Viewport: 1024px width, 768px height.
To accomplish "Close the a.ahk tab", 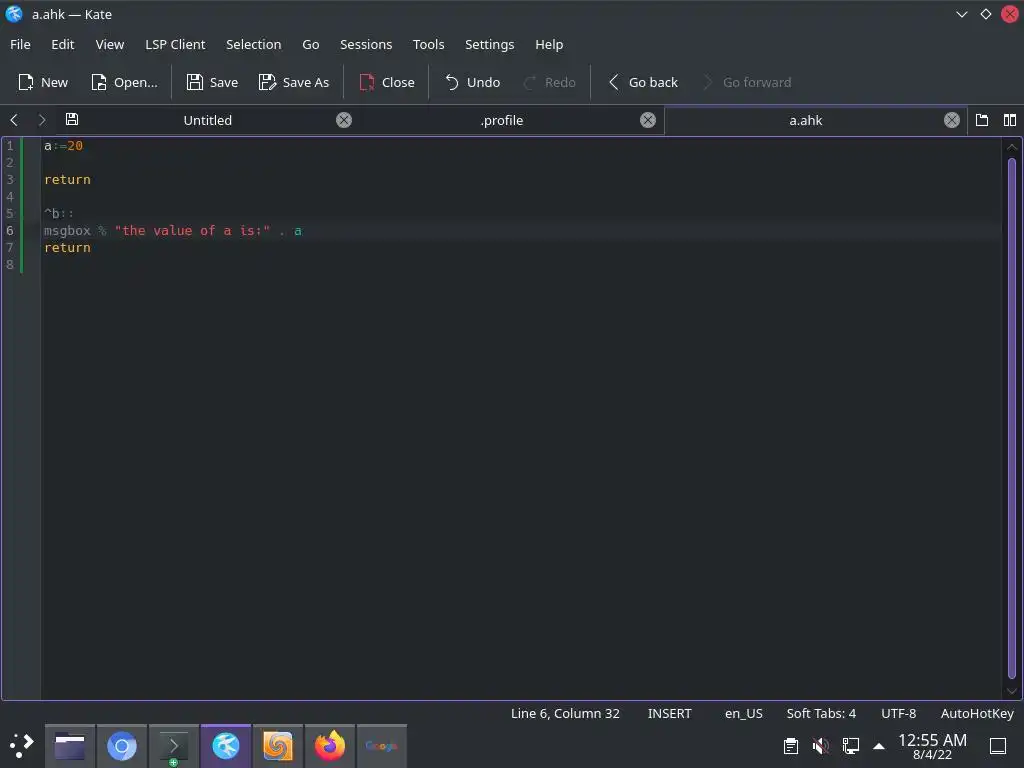I will 952,120.
